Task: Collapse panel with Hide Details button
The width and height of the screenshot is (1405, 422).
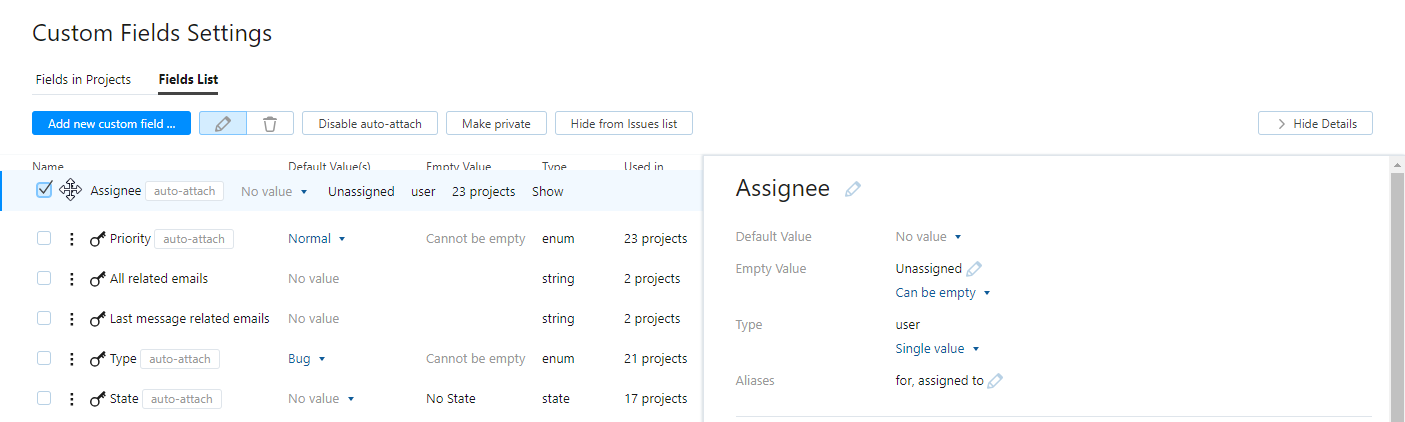Action: pyautogui.click(x=1315, y=123)
